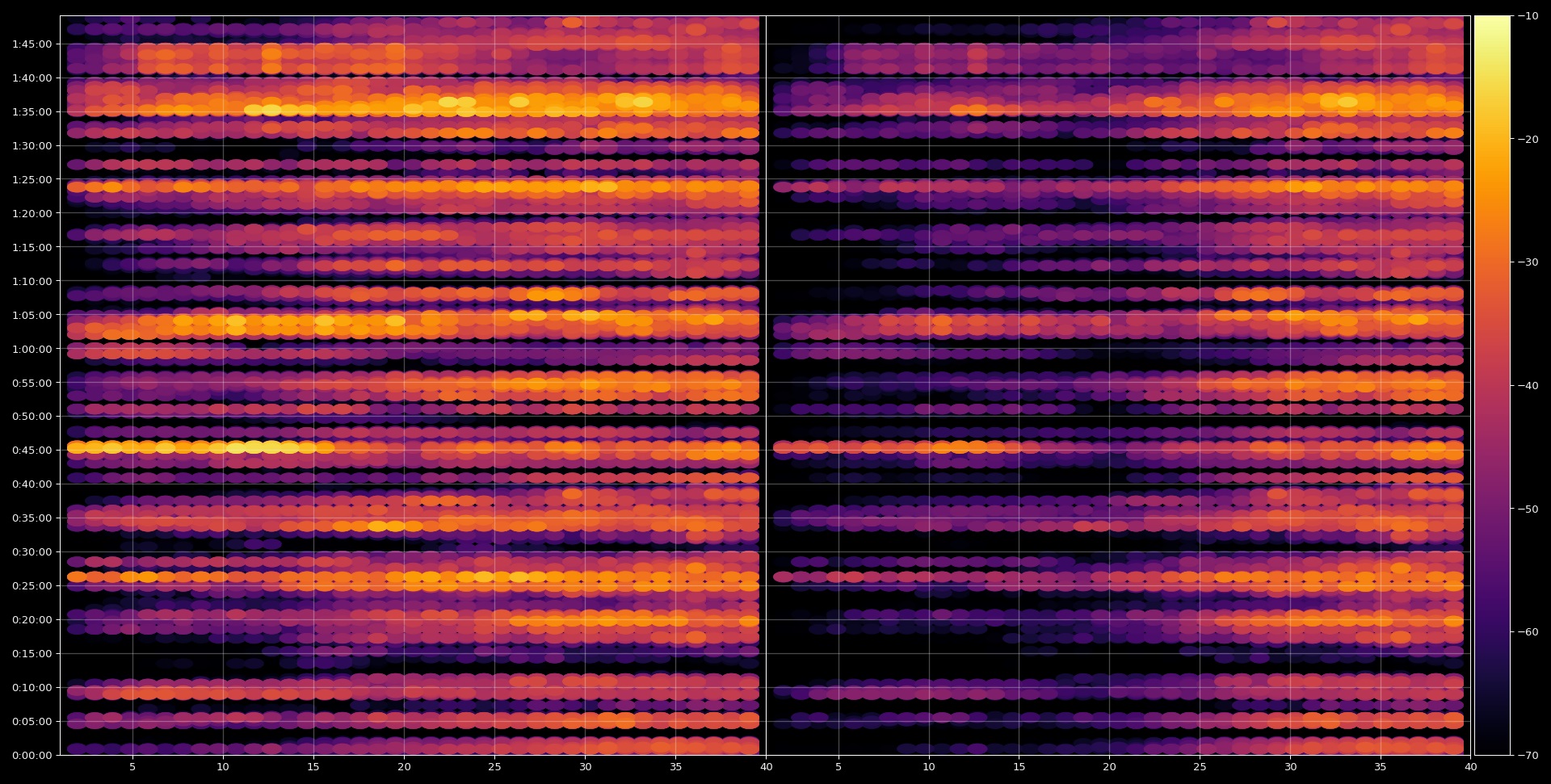Click x-axis label 40 between the plots
Screen dimensions: 1551x784
(766, 767)
